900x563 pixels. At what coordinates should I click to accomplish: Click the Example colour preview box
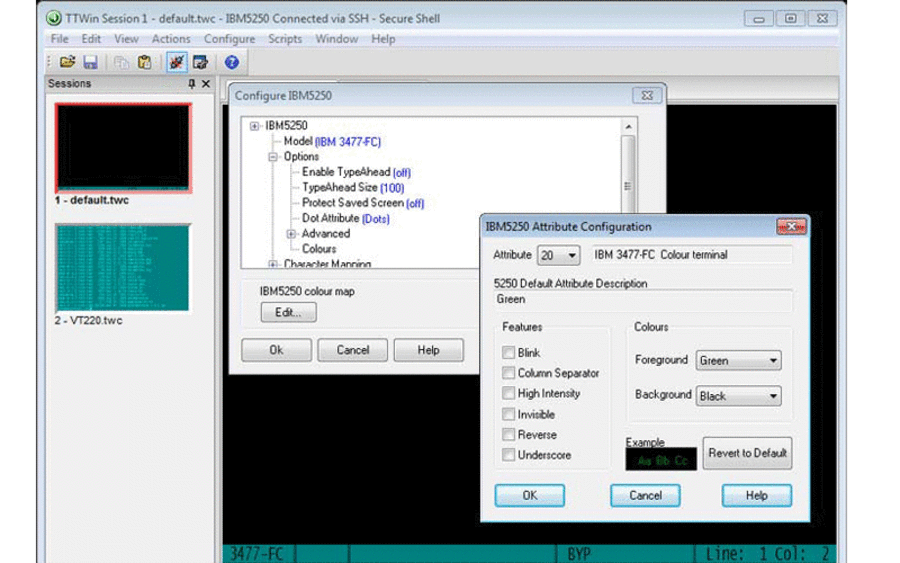[x=661, y=460]
